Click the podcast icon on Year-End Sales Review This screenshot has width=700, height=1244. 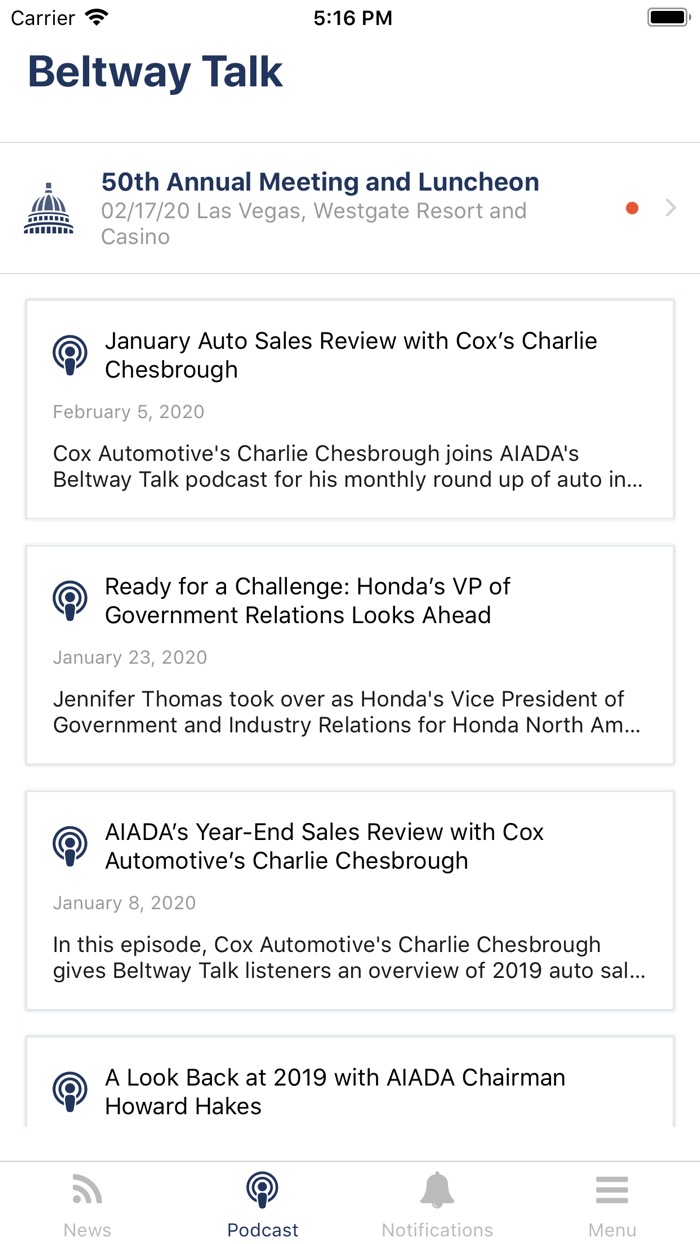coord(69,844)
